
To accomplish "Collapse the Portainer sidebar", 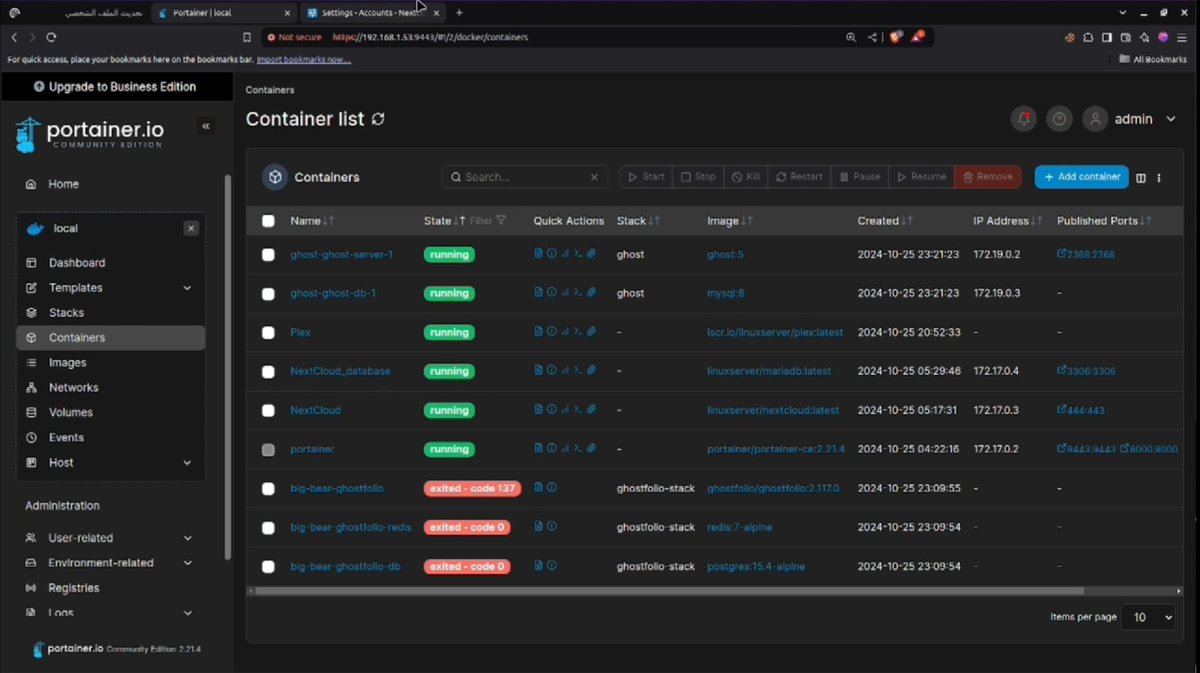I will point(207,126).
